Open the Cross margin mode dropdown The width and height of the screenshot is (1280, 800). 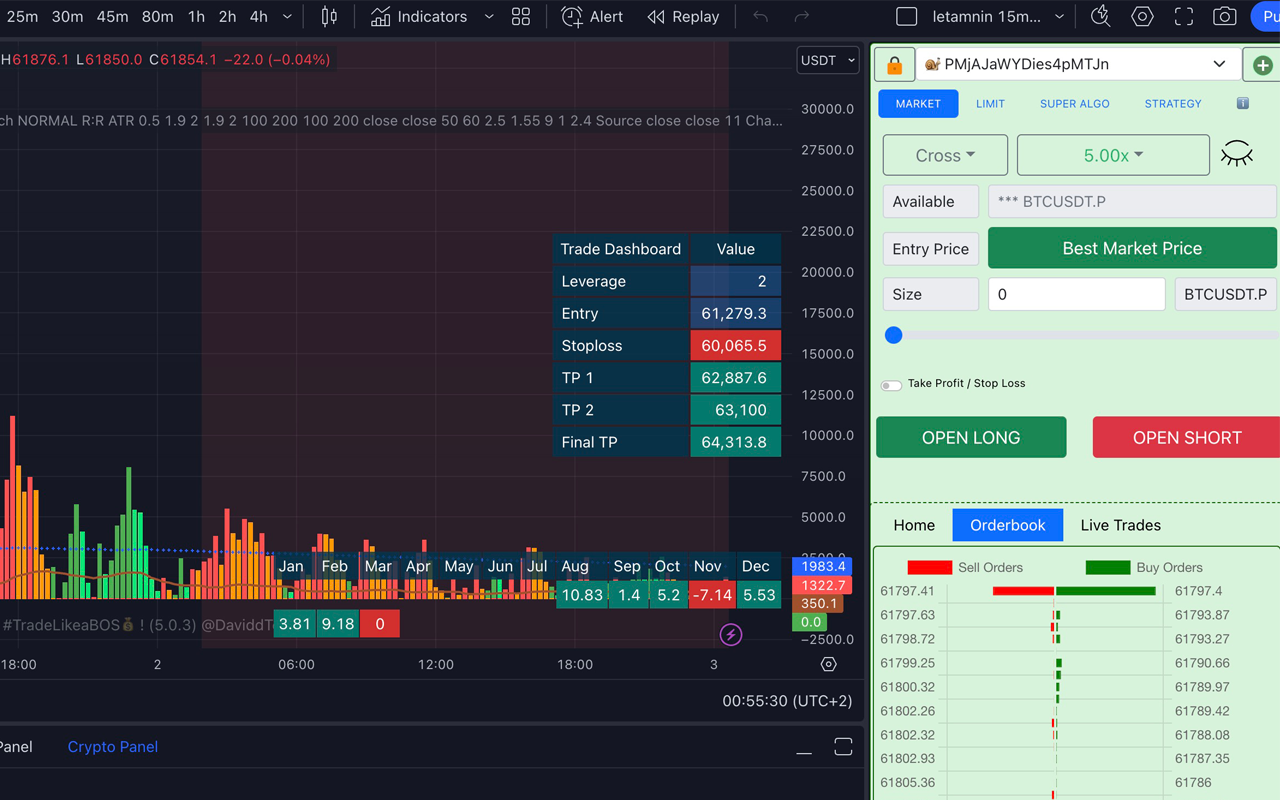(x=945, y=155)
